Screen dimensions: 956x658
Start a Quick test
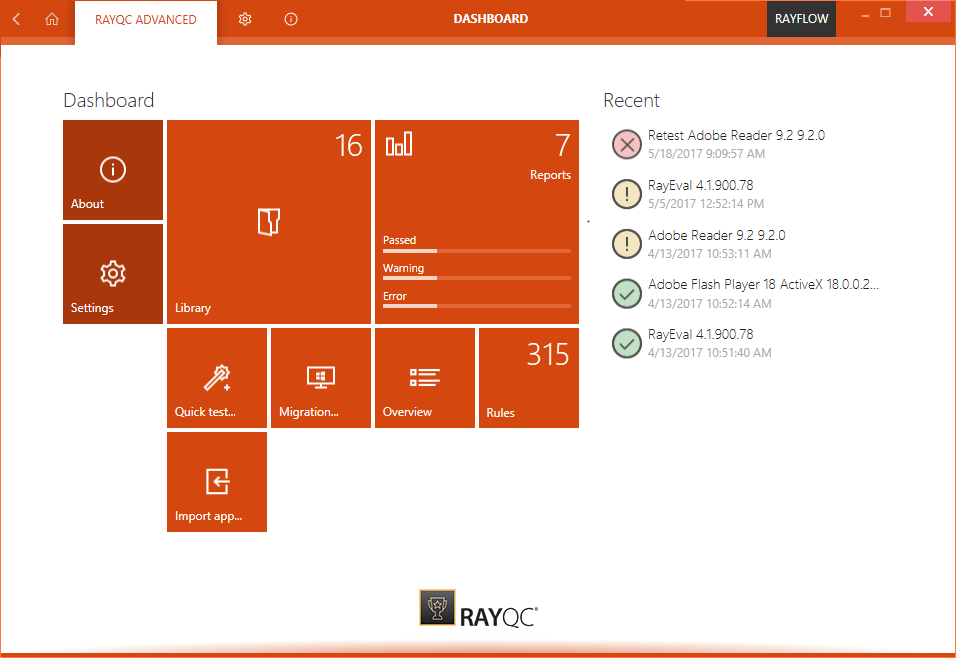point(216,377)
